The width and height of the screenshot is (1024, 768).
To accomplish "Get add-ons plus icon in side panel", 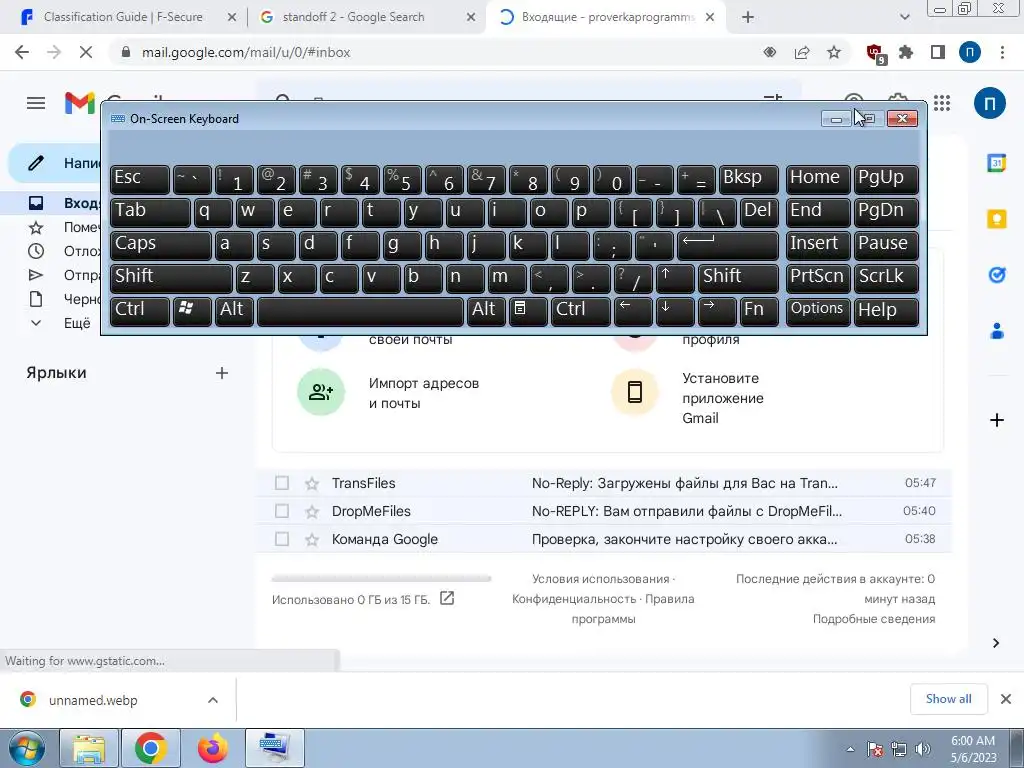I will [997, 420].
